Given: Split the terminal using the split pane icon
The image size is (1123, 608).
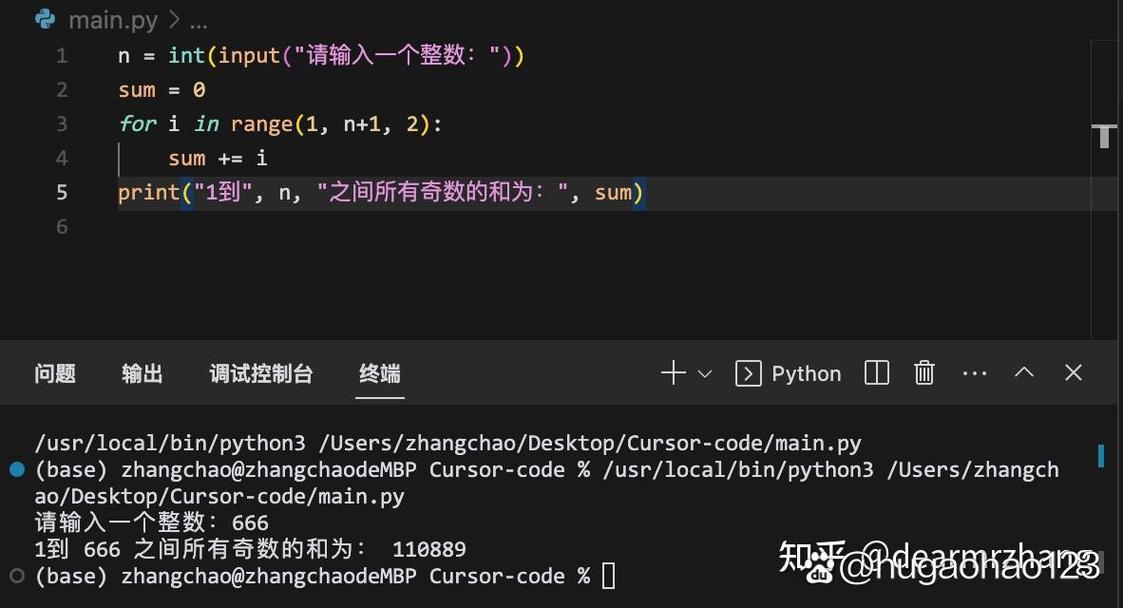Looking at the screenshot, I should [x=876, y=372].
